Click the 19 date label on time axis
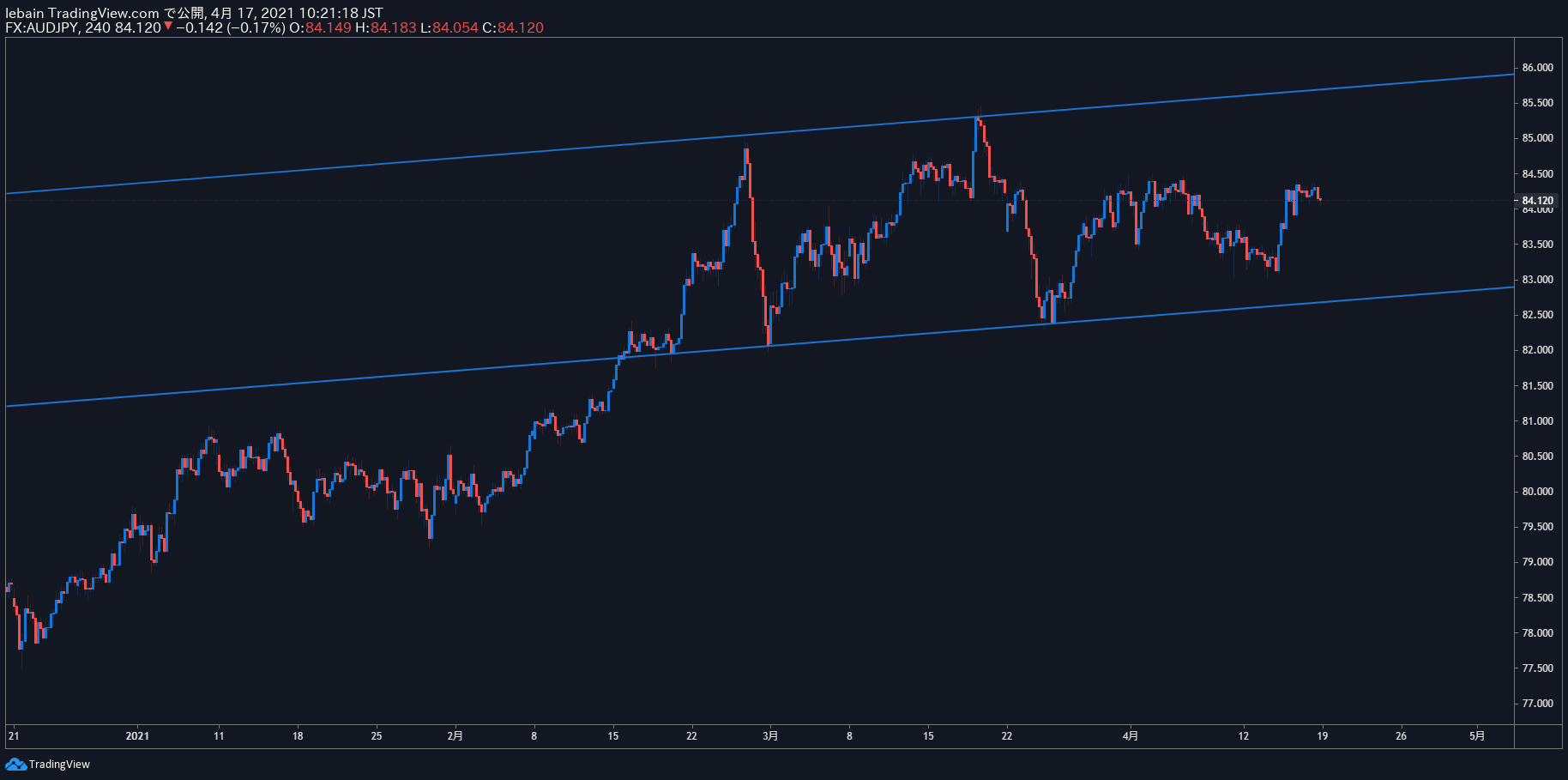The image size is (1568, 780). tap(1323, 735)
